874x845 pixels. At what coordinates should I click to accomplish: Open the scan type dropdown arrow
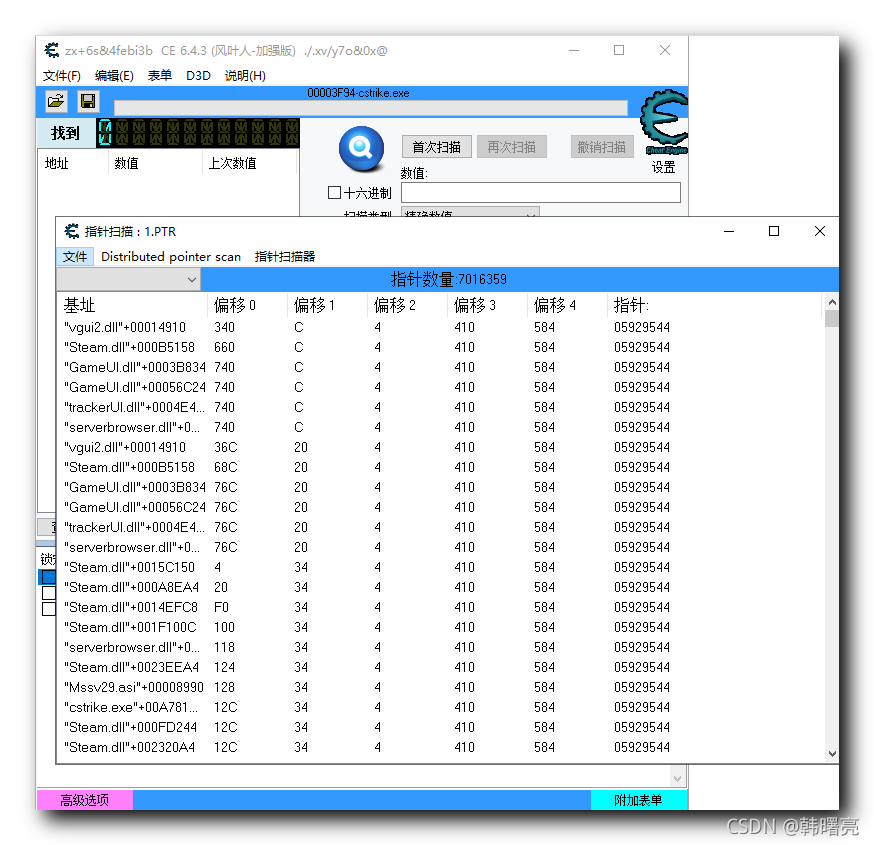530,214
